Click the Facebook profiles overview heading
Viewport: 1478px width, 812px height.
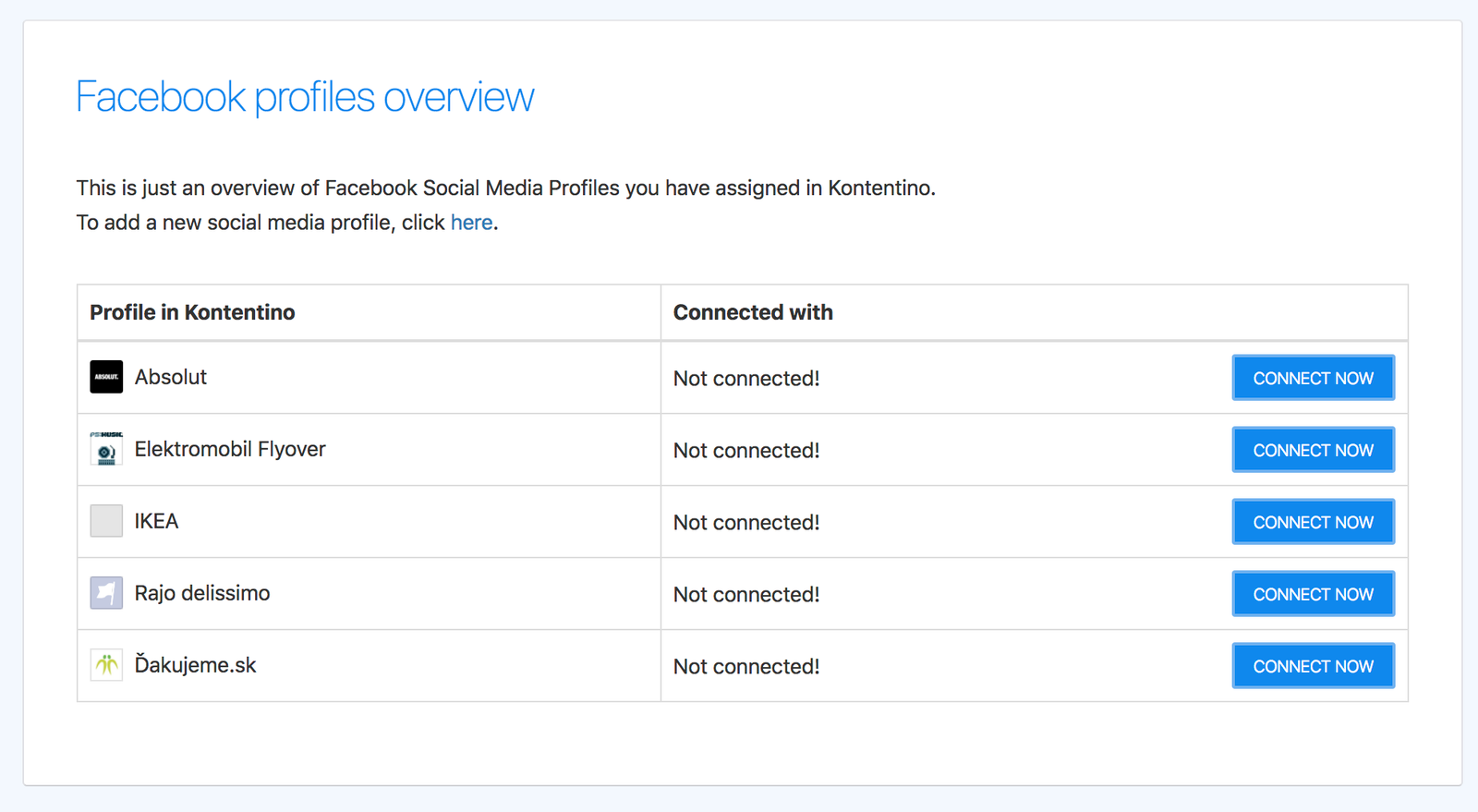click(305, 97)
